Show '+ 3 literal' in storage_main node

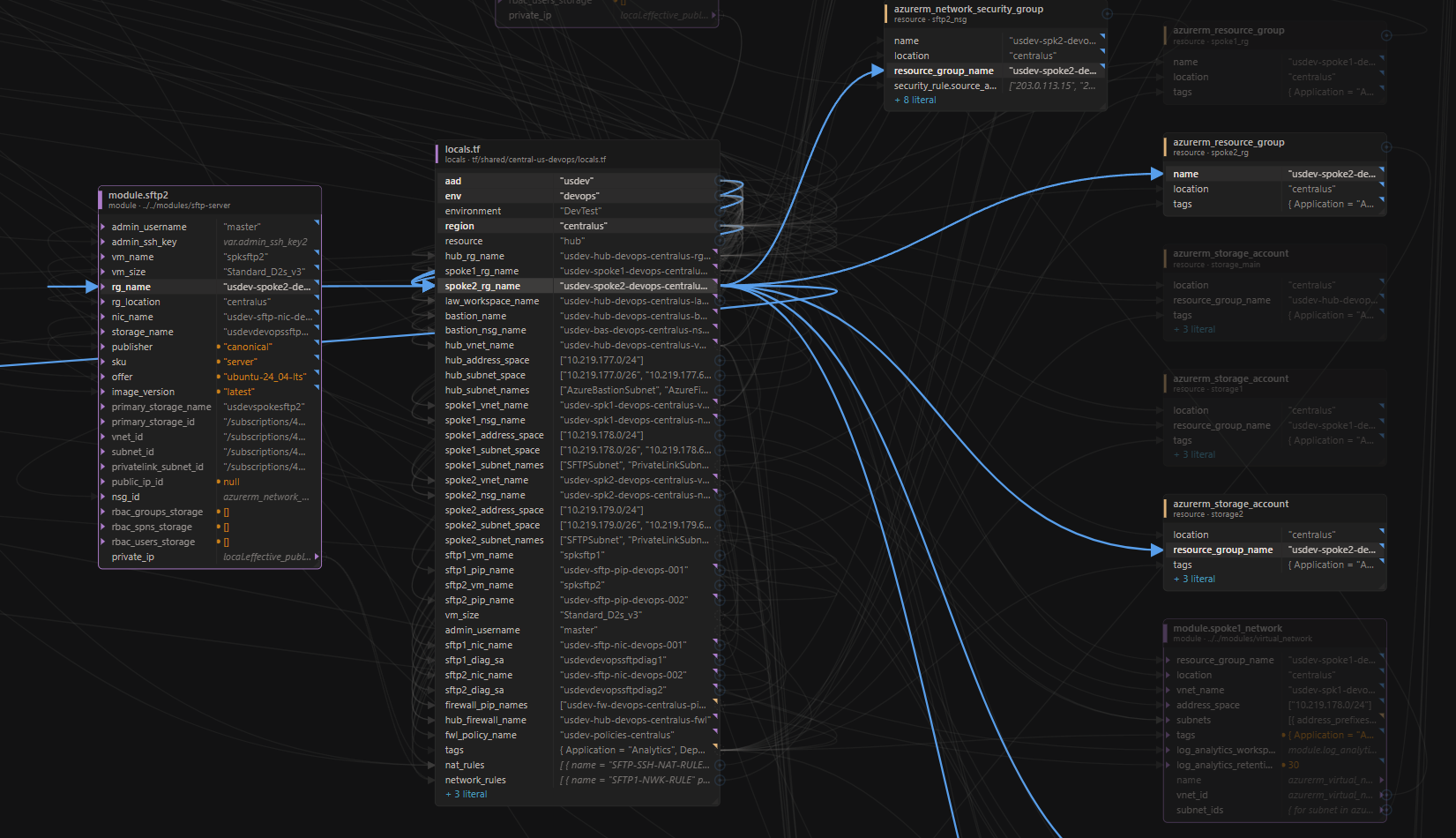[x=1194, y=329]
